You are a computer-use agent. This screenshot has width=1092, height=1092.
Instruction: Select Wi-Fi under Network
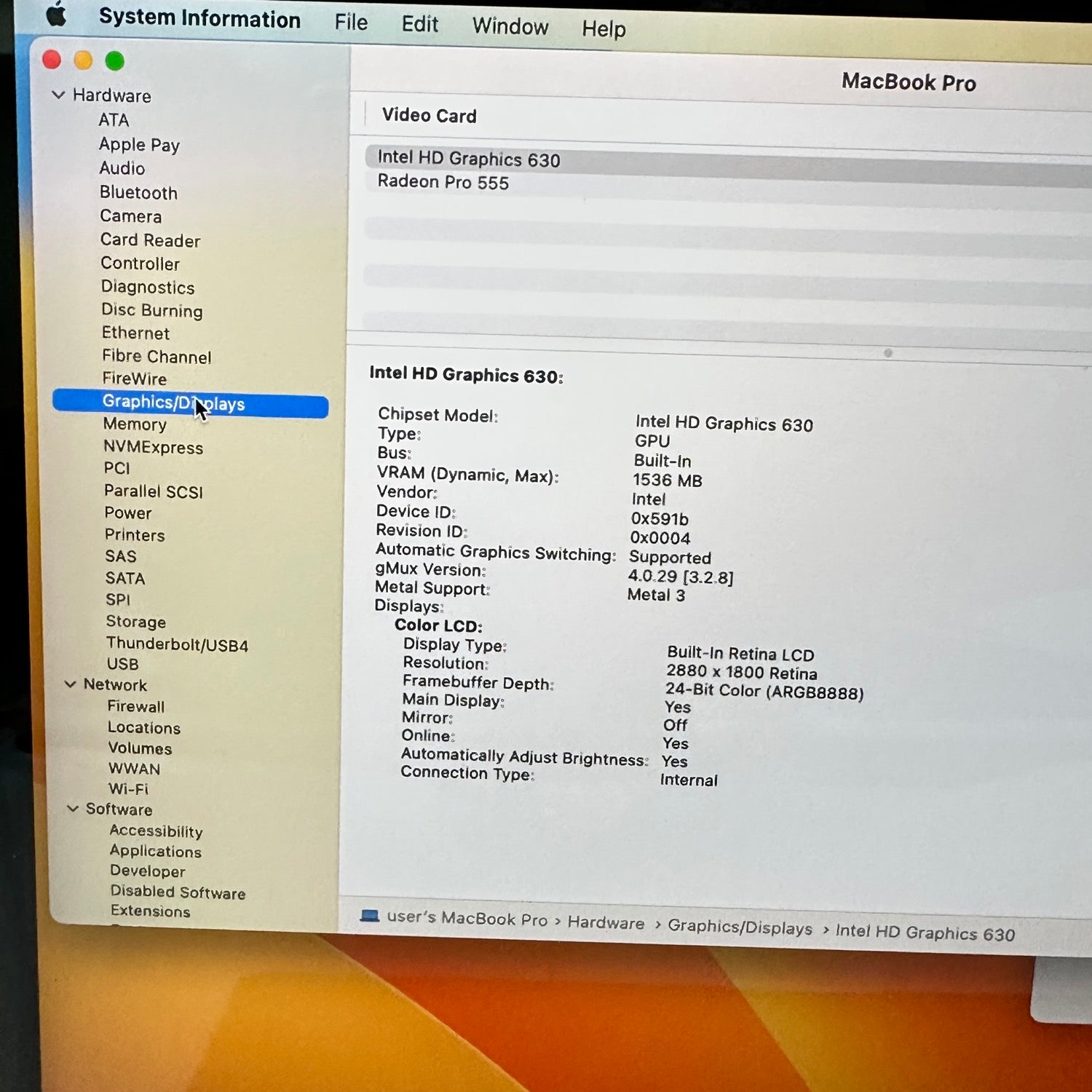coord(128,789)
